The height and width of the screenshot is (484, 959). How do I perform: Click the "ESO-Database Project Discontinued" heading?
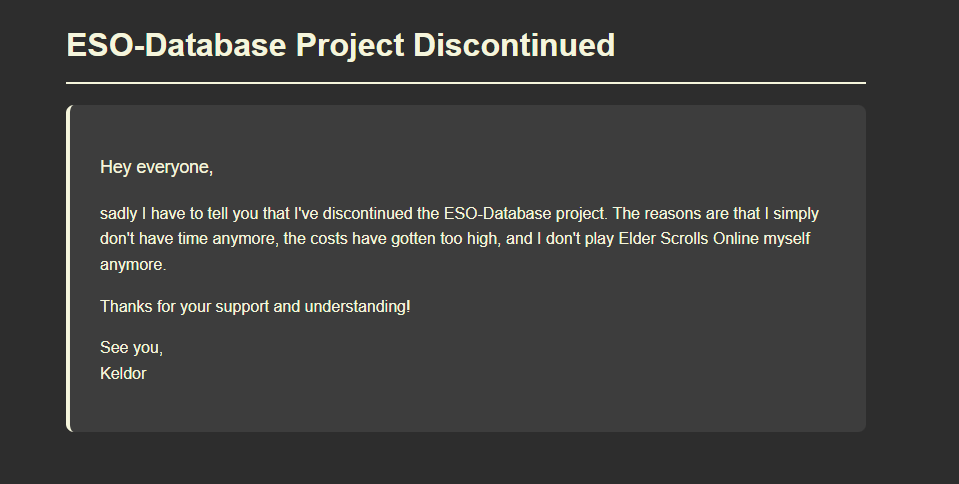coord(341,46)
